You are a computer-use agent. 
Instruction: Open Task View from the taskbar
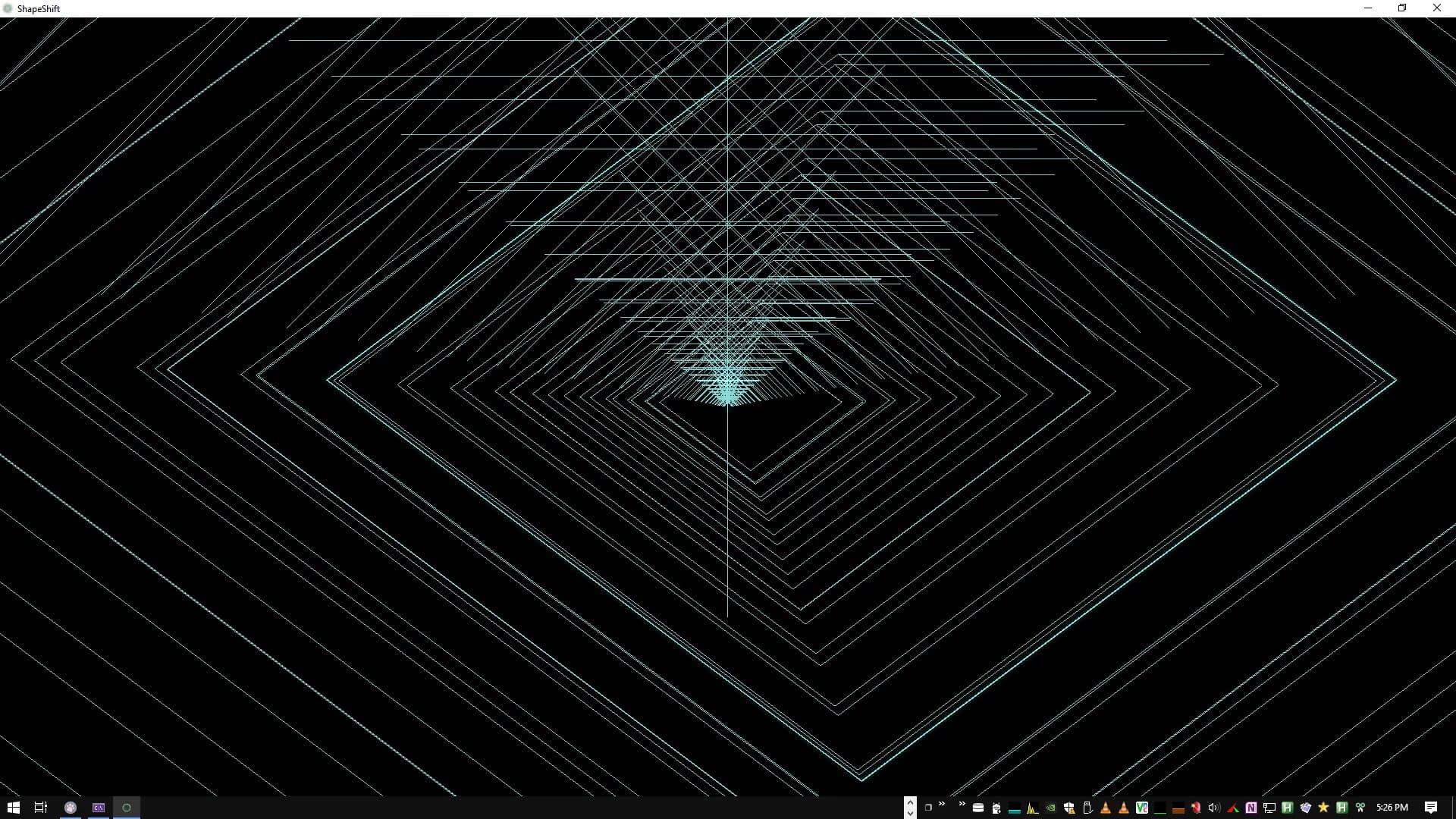41,808
